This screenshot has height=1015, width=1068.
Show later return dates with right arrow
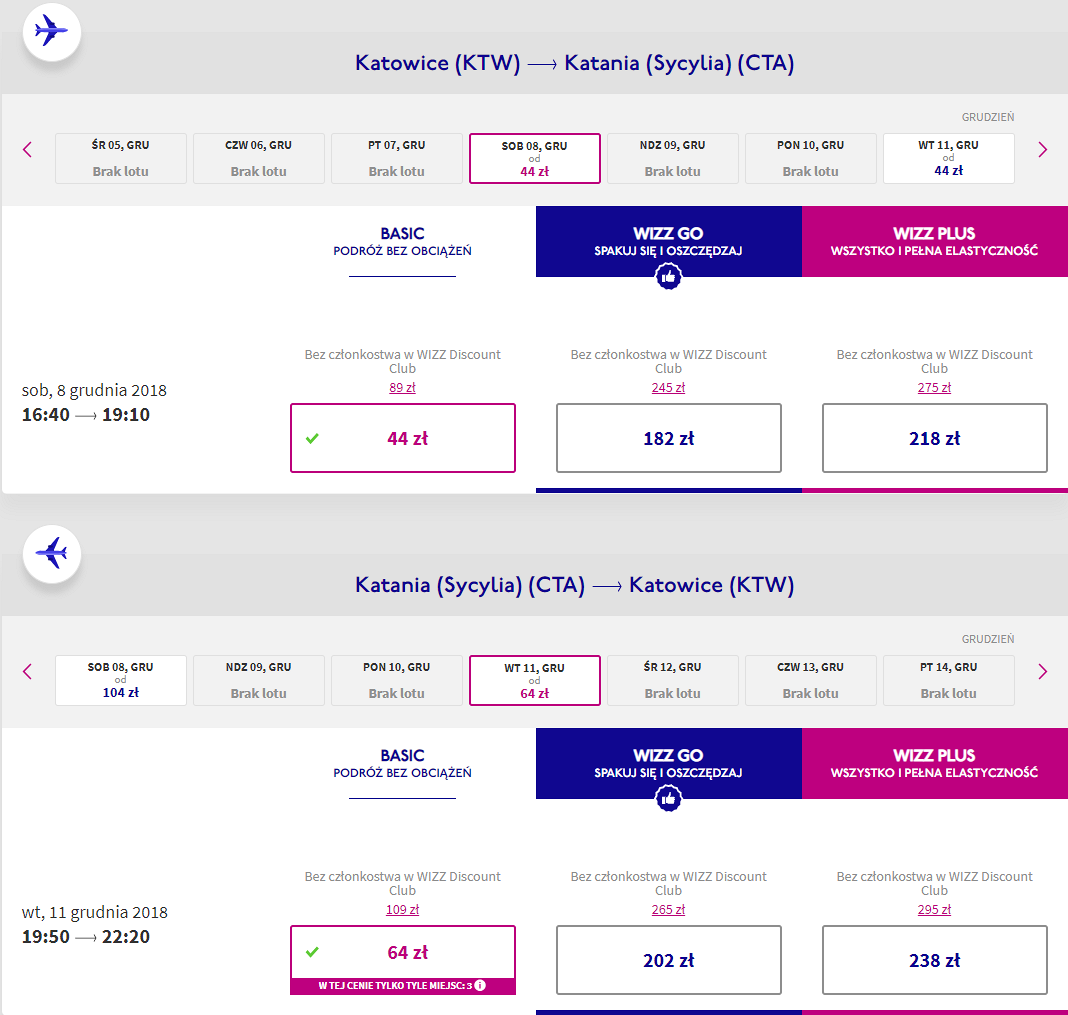[1042, 672]
